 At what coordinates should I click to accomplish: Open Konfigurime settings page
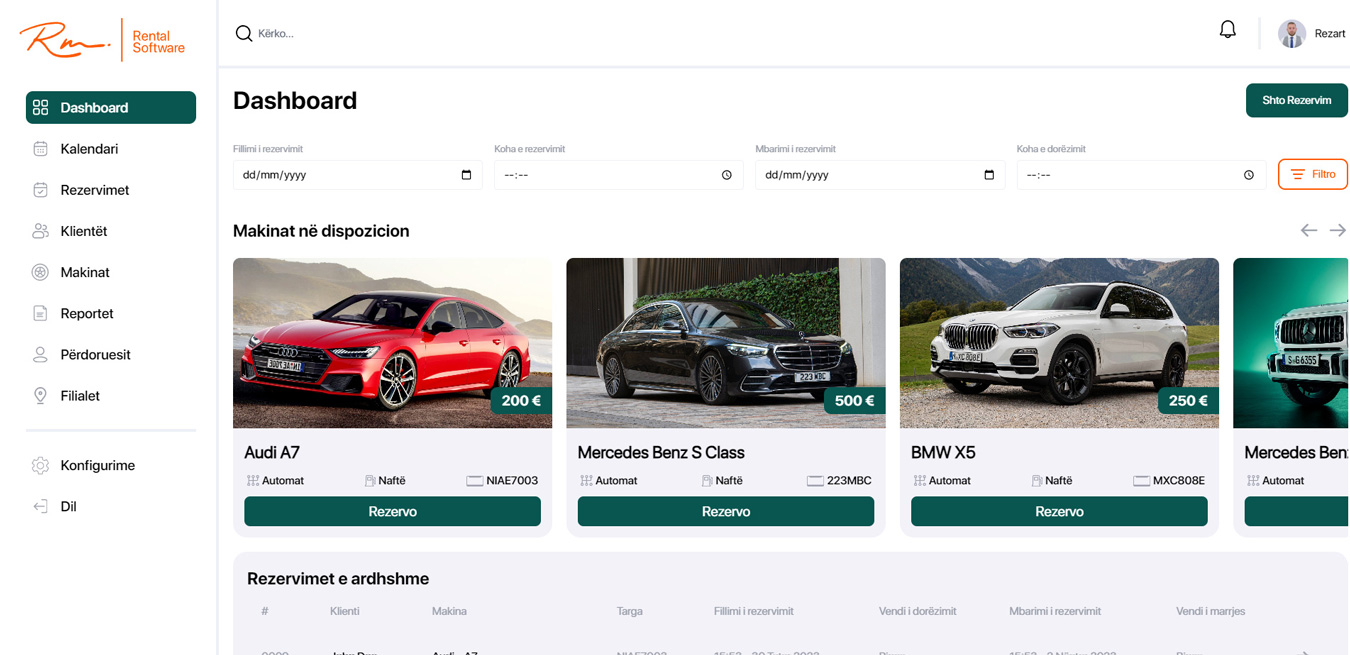point(97,465)
